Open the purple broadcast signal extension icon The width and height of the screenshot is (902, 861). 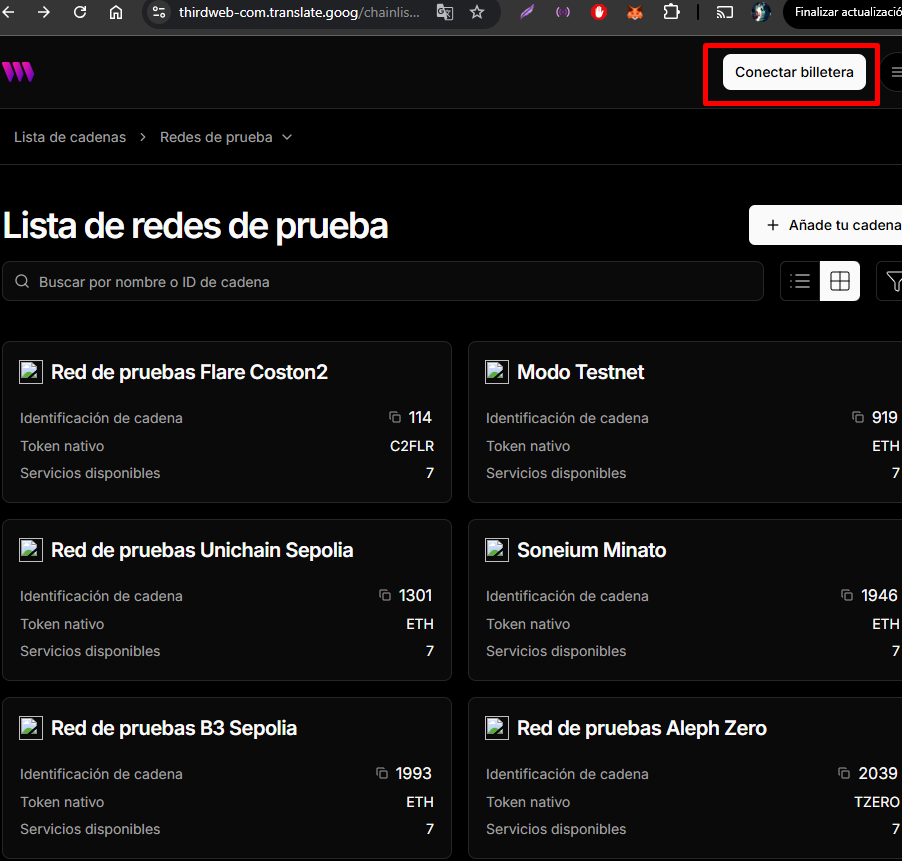pyautogui.click(x=563, y=12)
